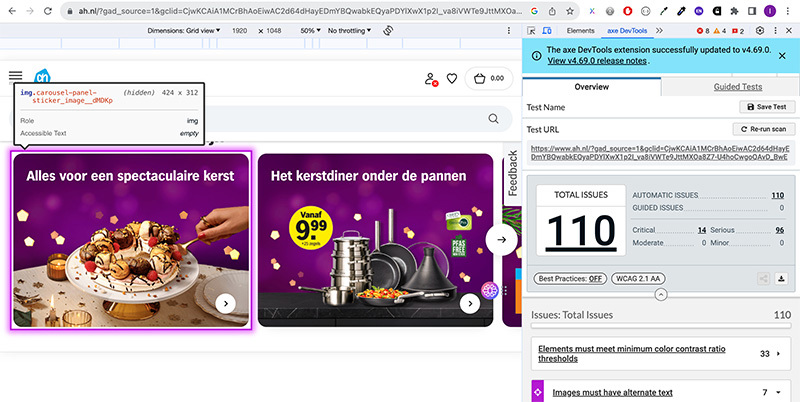Screen dimensions: 800x402
Task: Expand the color contrast ratio issue
Action: 660,353
